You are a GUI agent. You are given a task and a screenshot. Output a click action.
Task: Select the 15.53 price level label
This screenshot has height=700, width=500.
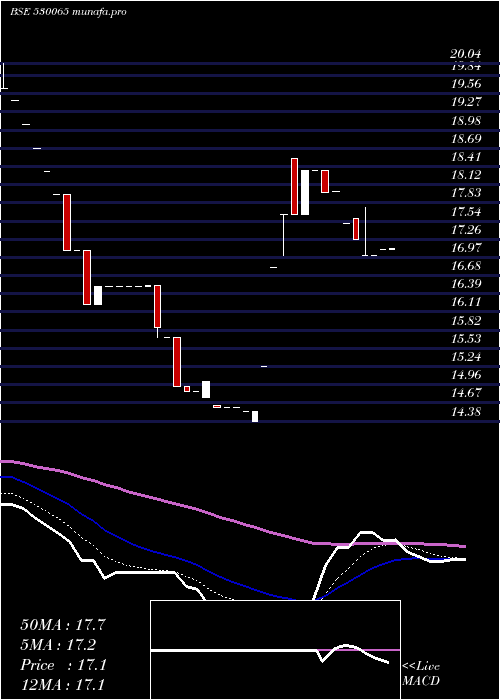point(466,339)
